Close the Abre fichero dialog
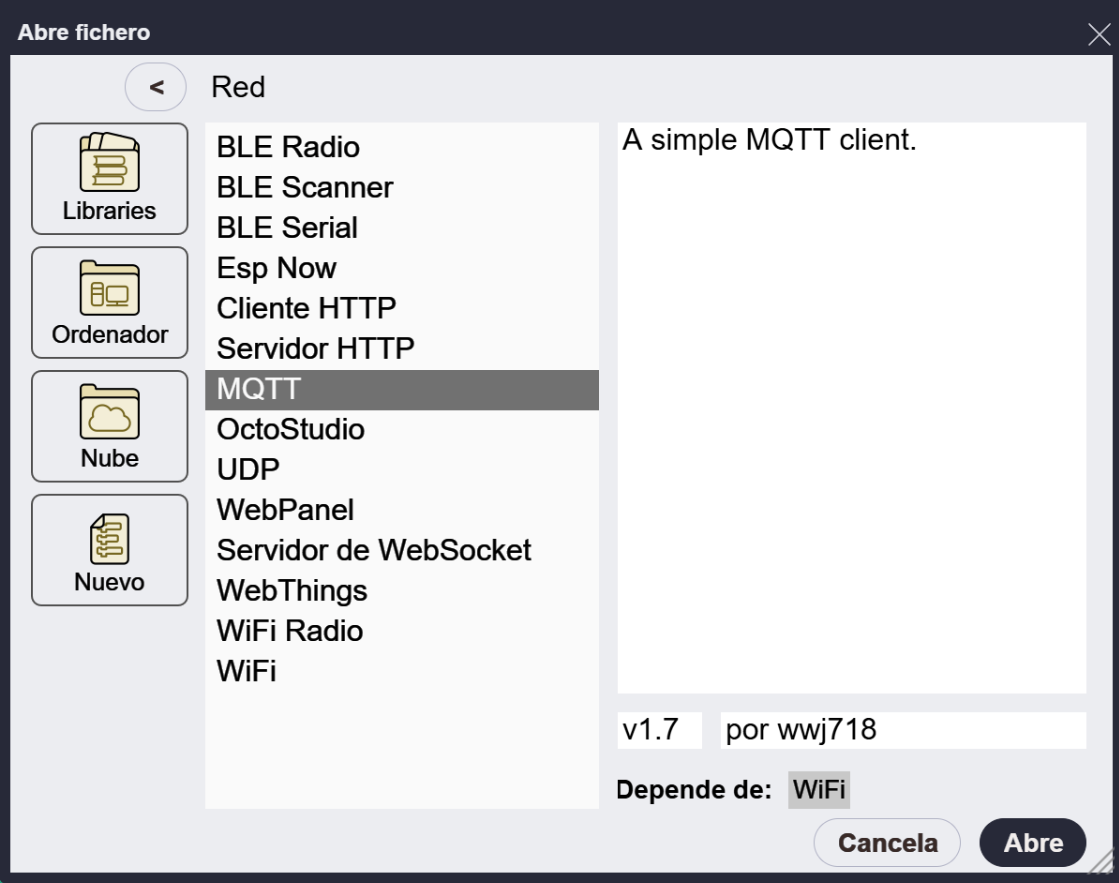This screenshot has height=883, width=1119. pyautogui.click(x=1099, y=34)
